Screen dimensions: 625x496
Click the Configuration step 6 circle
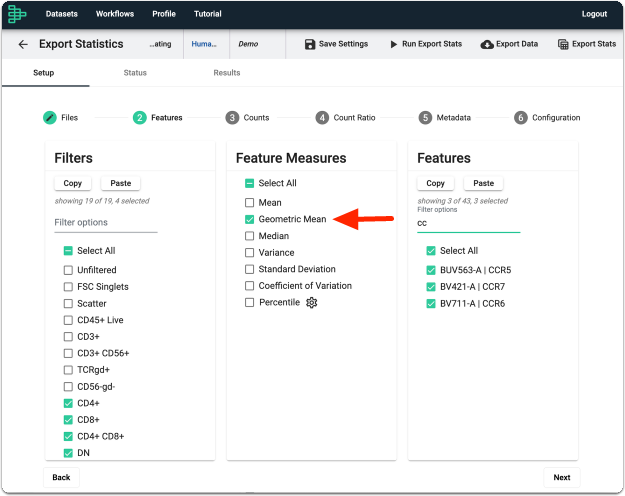(521, 118)
